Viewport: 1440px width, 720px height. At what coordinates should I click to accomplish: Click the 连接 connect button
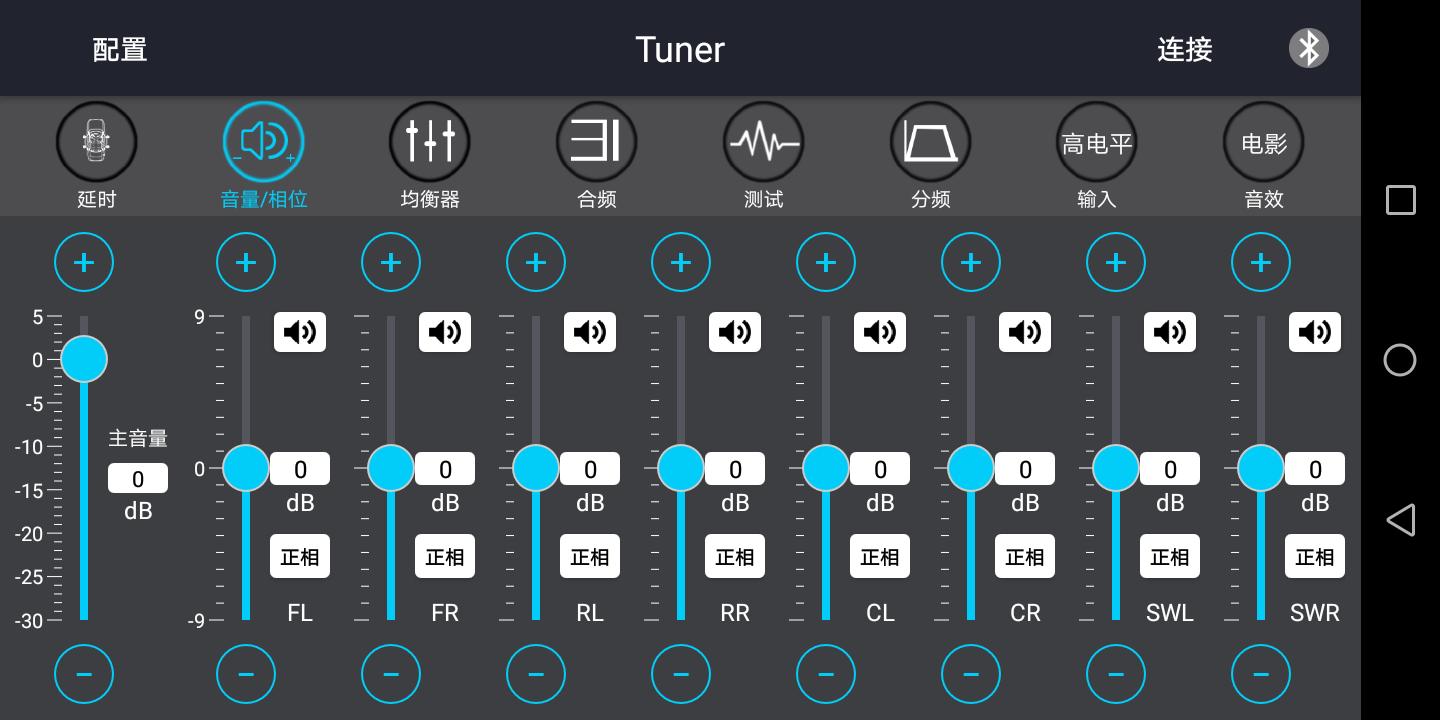(x=1185, y=48)
